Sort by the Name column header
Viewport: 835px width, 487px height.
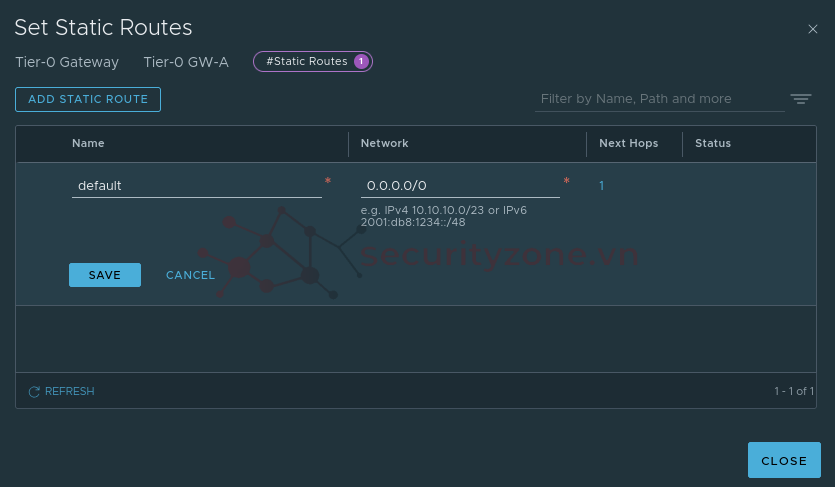tap(88, 143)
